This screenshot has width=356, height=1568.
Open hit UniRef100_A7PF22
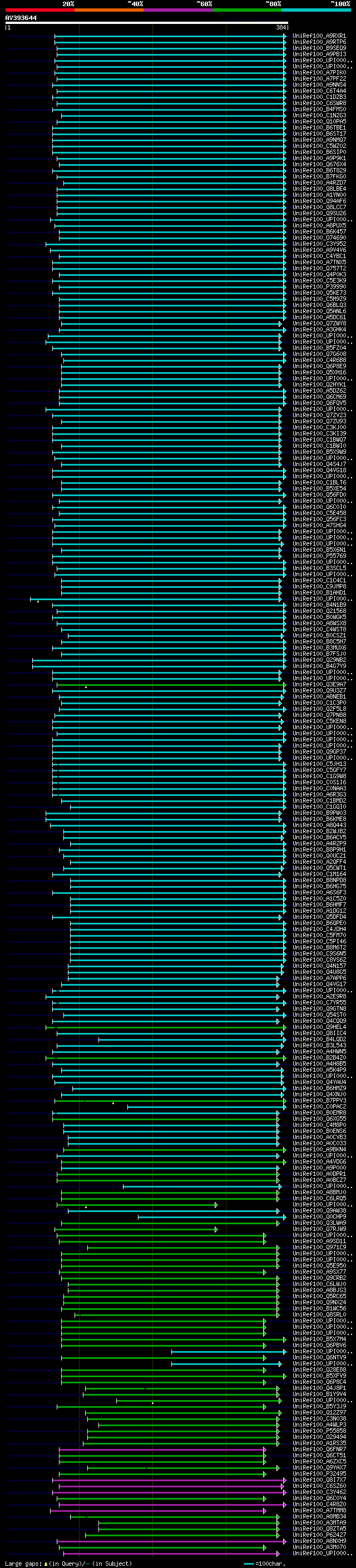point(319,78)
